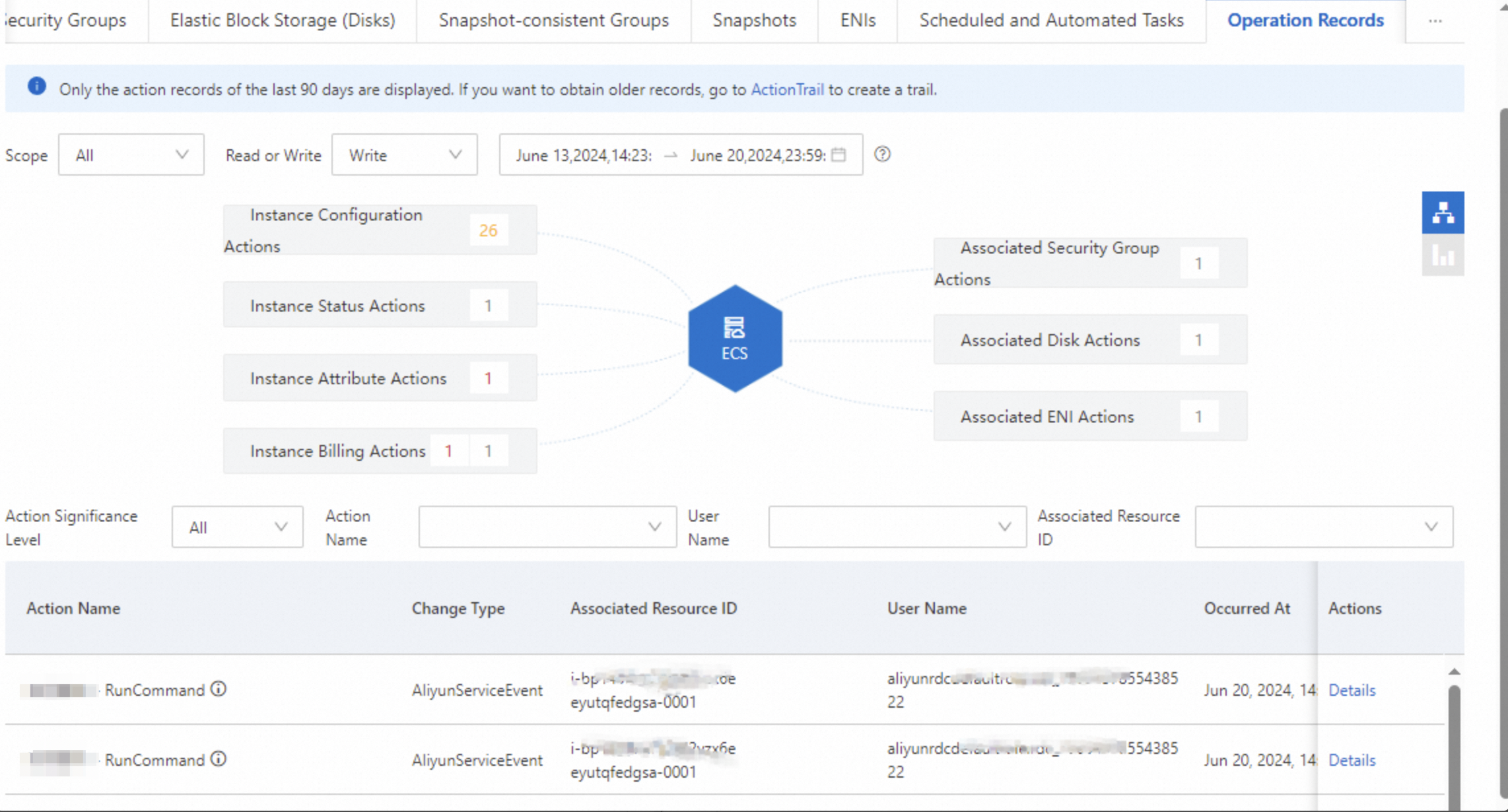Select Instance Billing Actions node

click(380, 450)
